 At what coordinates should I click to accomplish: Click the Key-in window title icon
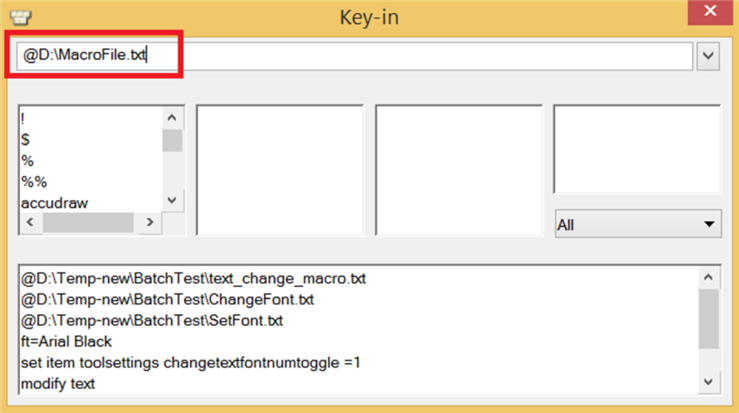pos(20,17)
